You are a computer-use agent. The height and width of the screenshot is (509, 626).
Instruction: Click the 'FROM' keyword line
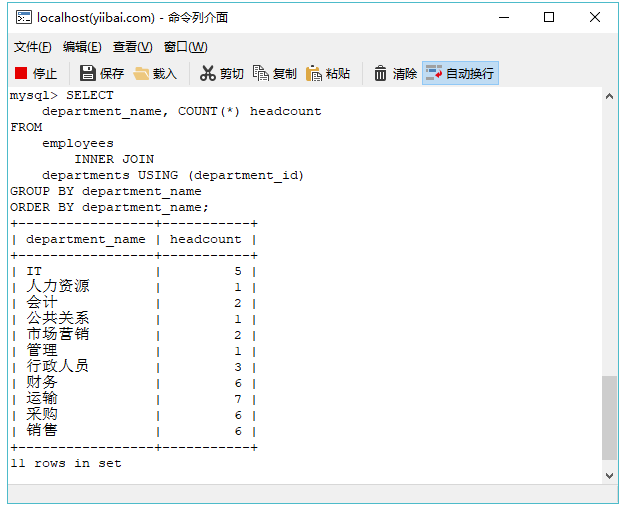26,127
